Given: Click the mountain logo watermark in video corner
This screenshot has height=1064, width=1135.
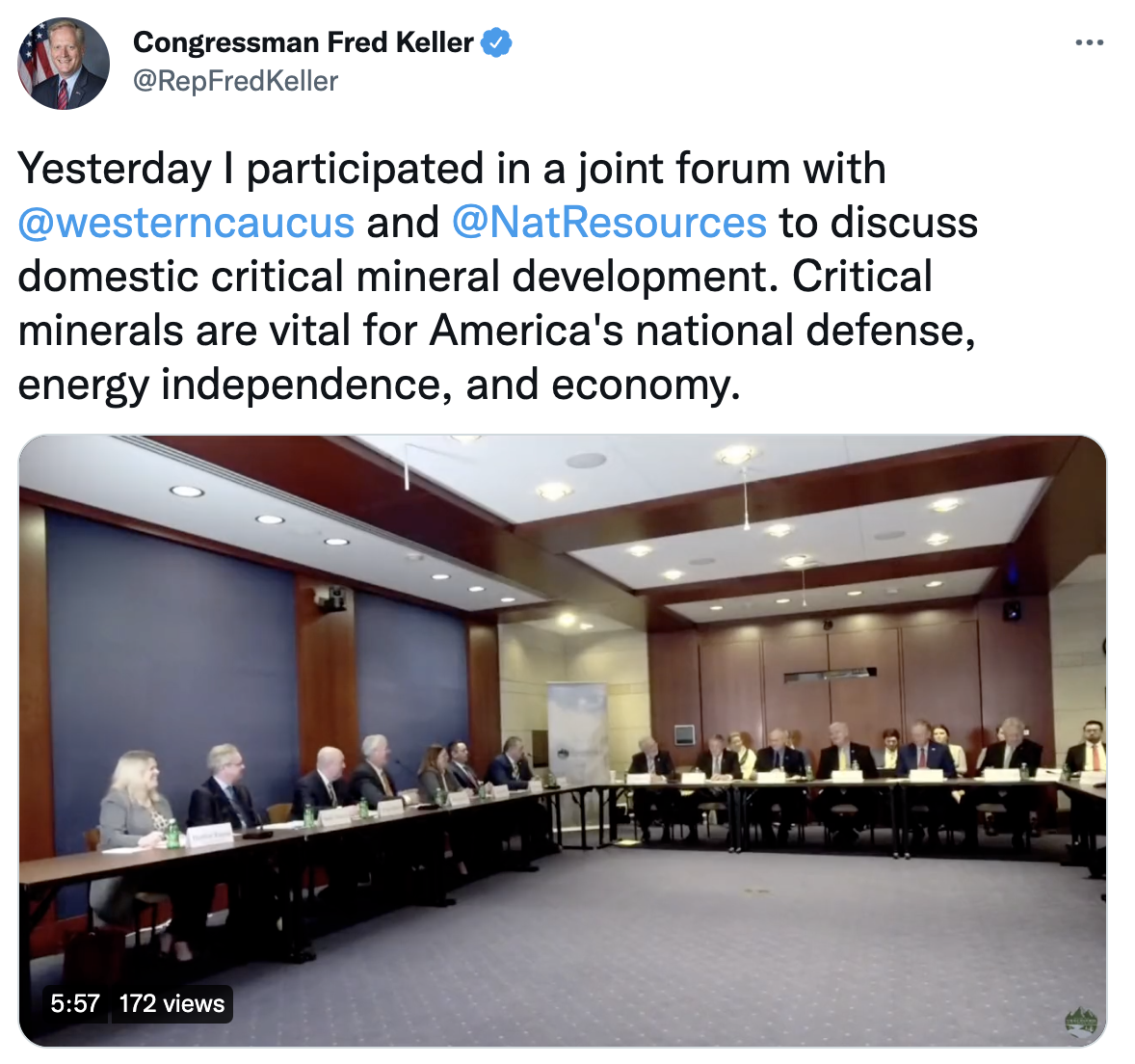Looking at the screenshot, I should [x=1081, y=1020].
